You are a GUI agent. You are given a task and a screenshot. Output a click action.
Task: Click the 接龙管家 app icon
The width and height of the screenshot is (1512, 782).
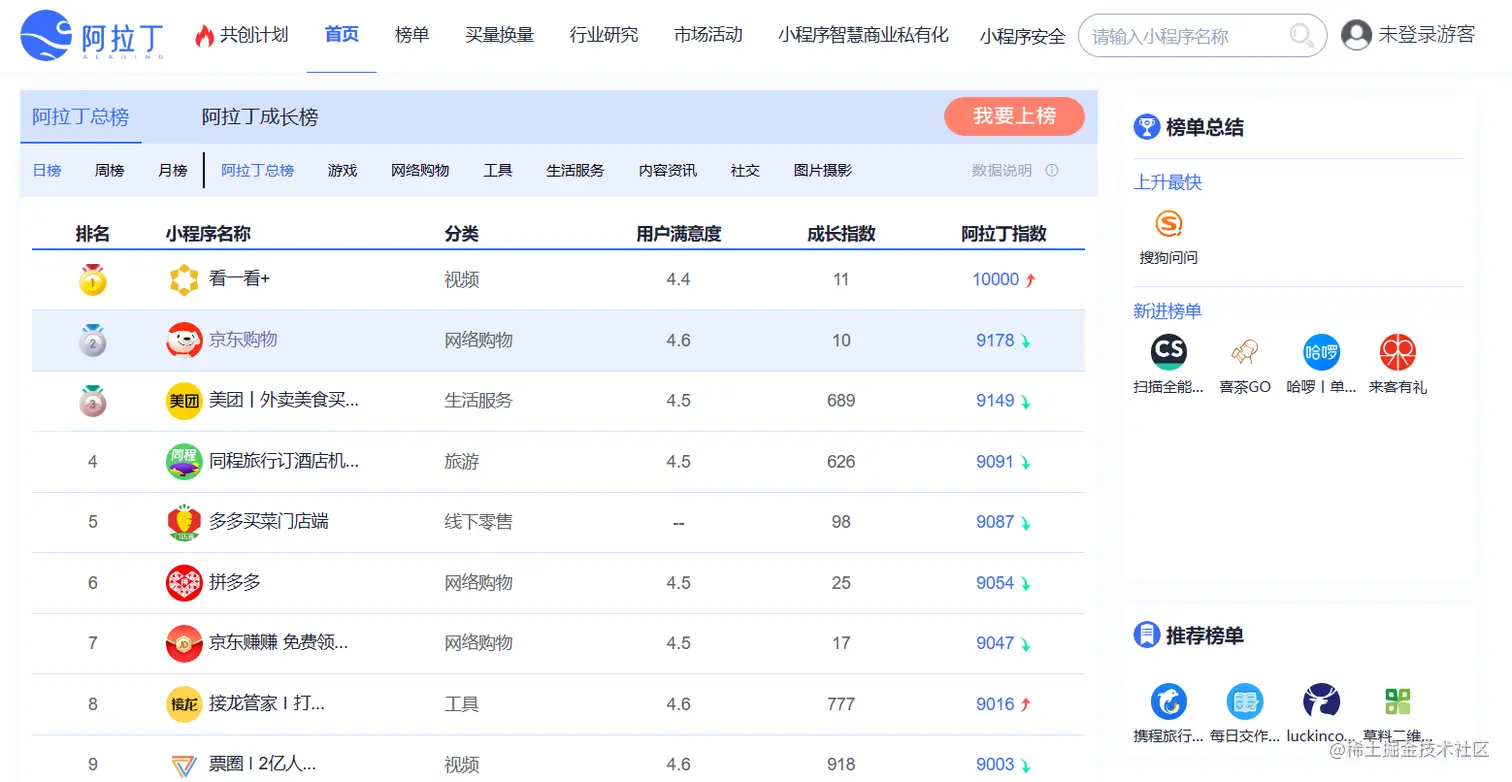[184, 704]
